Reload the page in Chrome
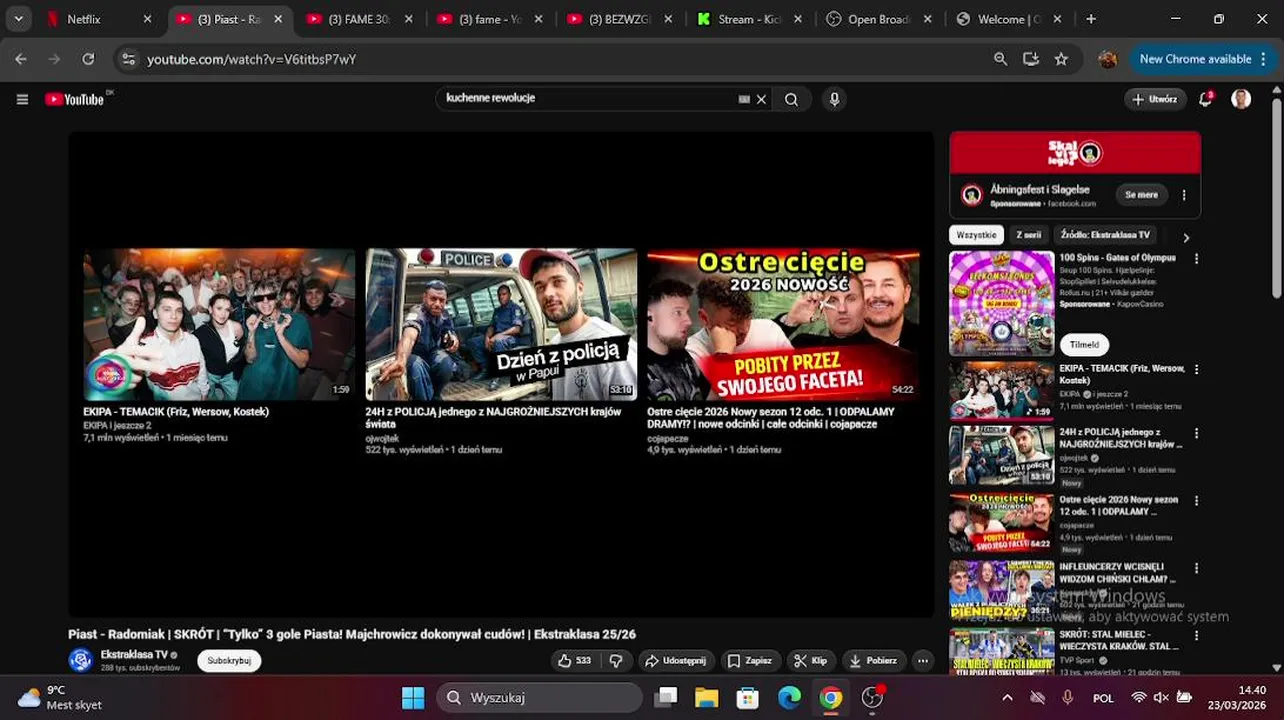The image size is (1284, 720). (x=88, y=59)
